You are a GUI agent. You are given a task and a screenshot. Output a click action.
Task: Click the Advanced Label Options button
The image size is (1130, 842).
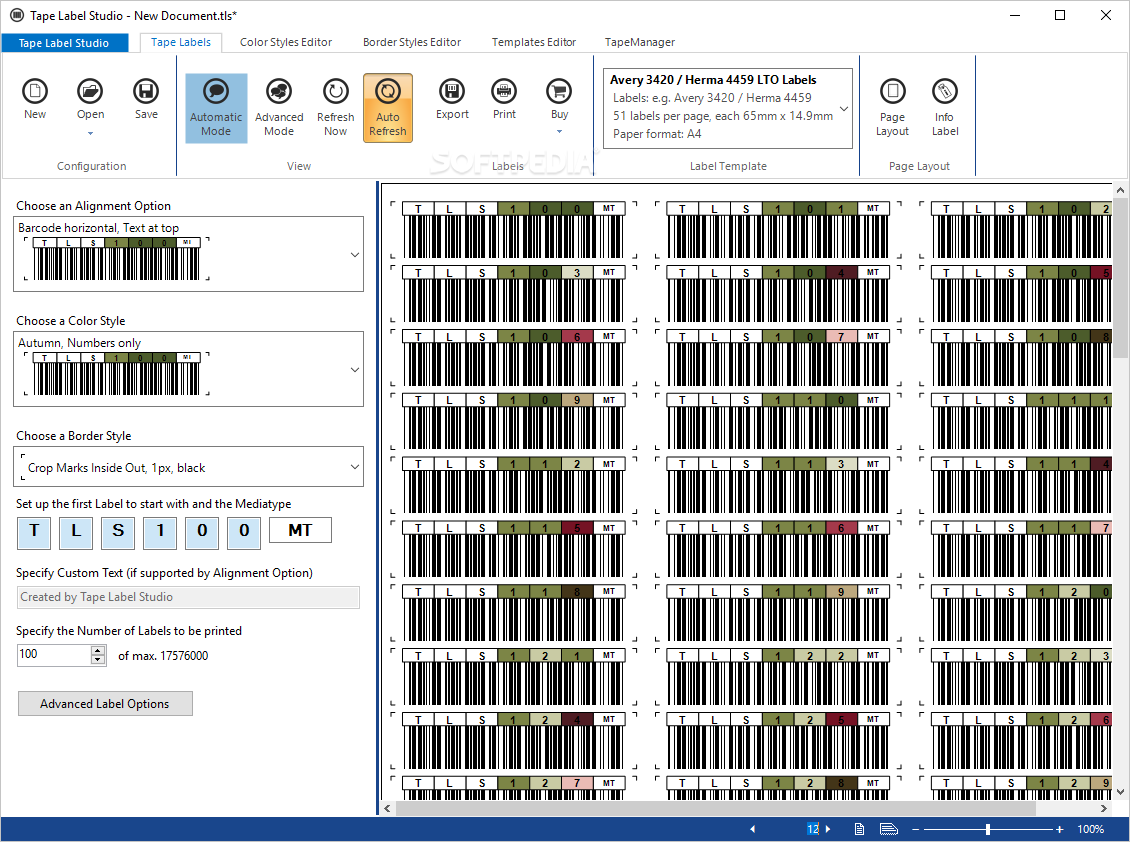coord(105,704)
